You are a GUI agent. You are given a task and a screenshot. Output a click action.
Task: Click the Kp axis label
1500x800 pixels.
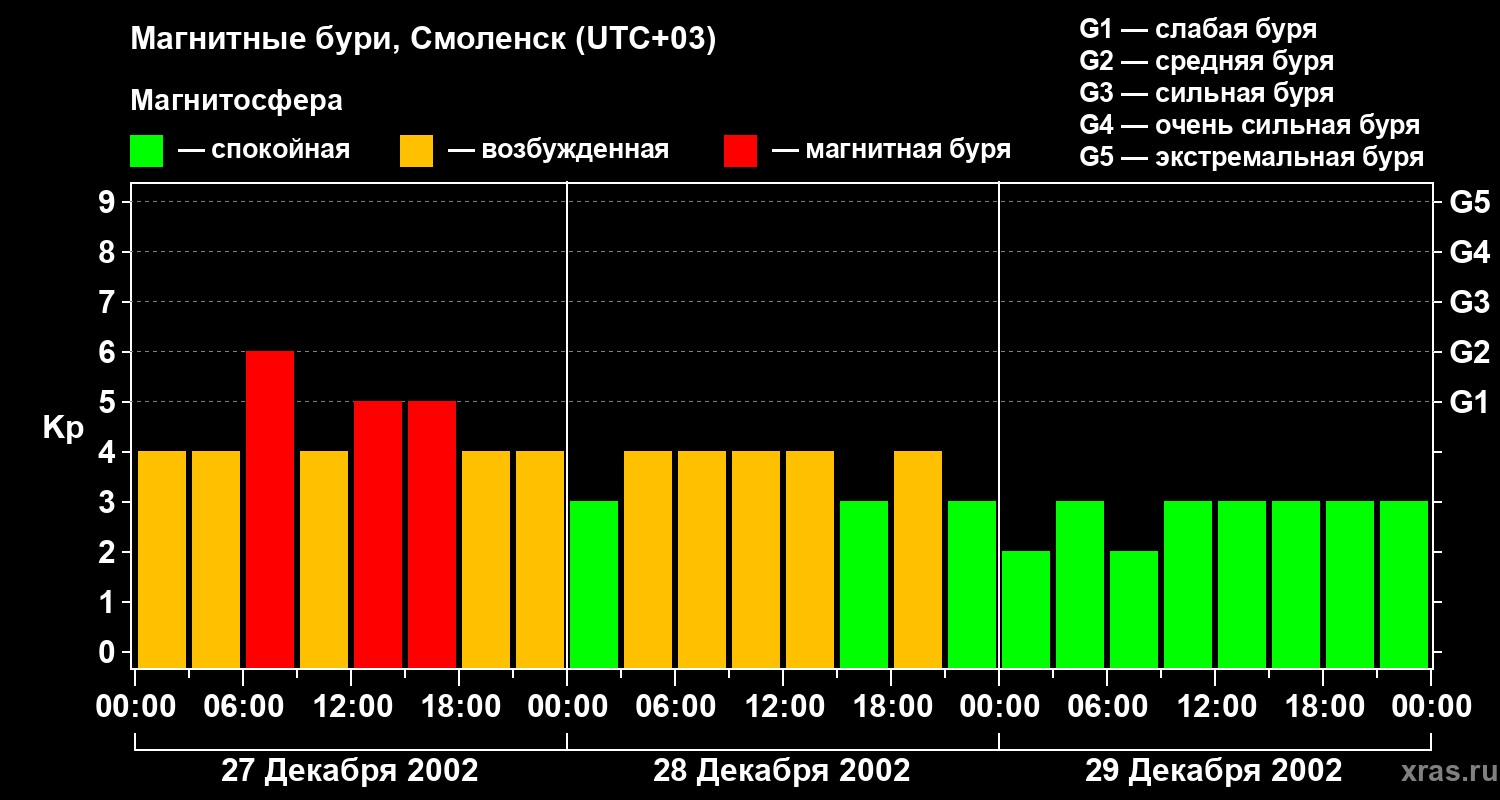coord(64,429)
